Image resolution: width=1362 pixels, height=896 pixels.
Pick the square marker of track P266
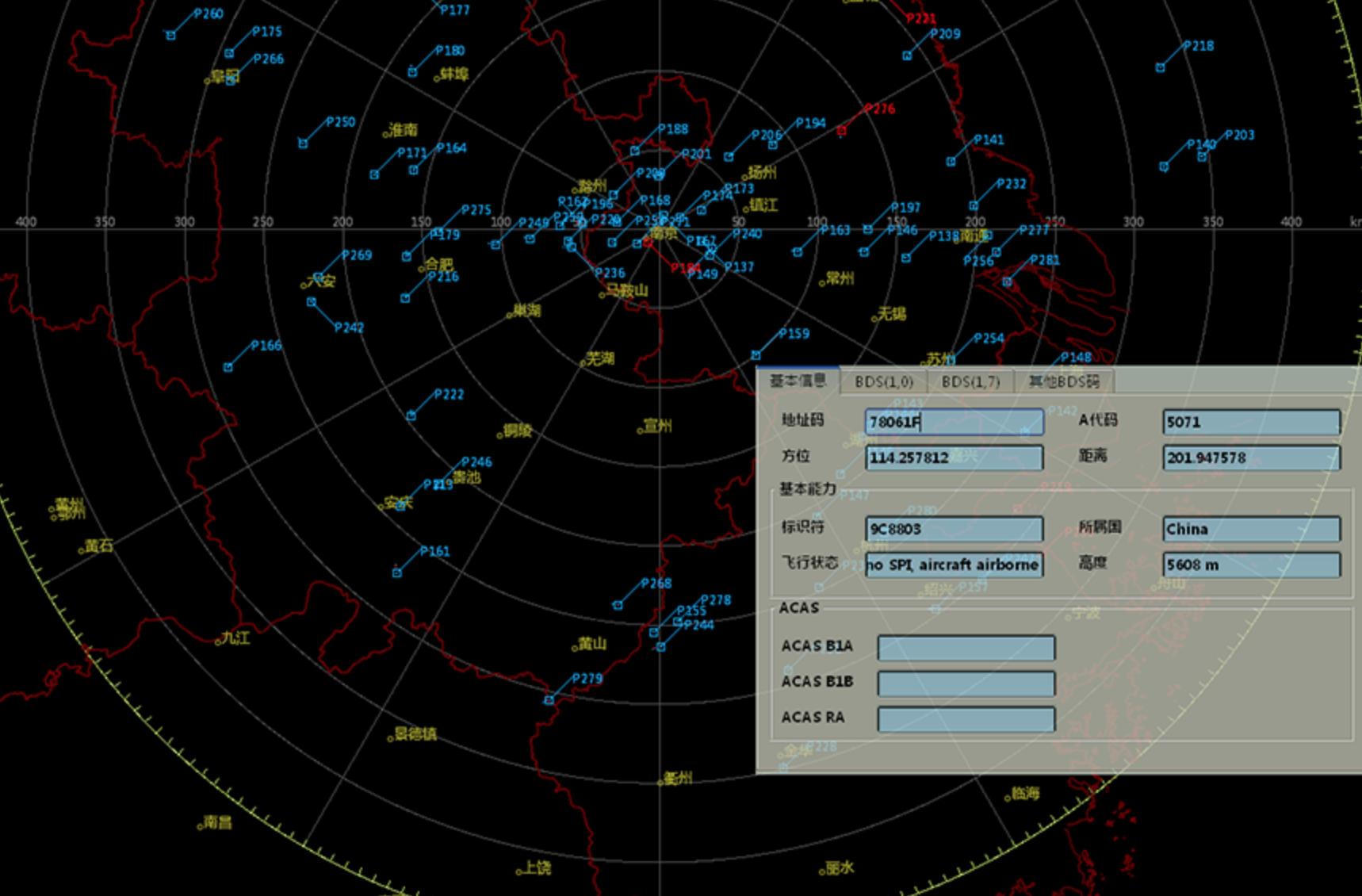coord(231,80)
